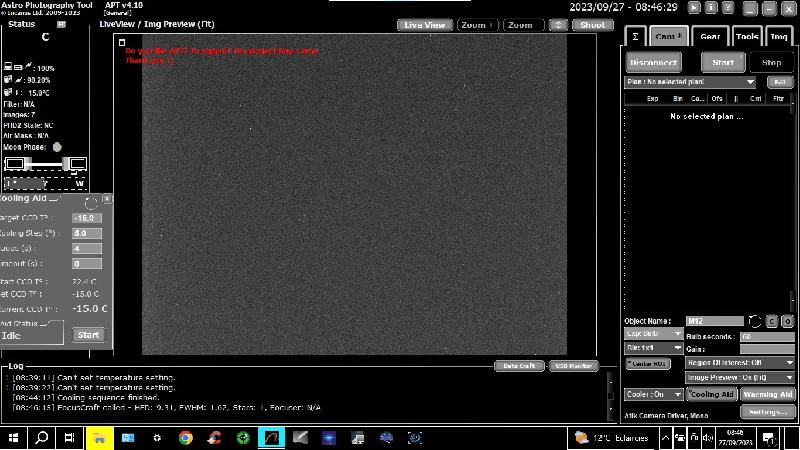Image resolution: width=800 pixels, height=450 pixels.
Task: Click the Start button in Cam tab
Action: [x=723, y=62]
